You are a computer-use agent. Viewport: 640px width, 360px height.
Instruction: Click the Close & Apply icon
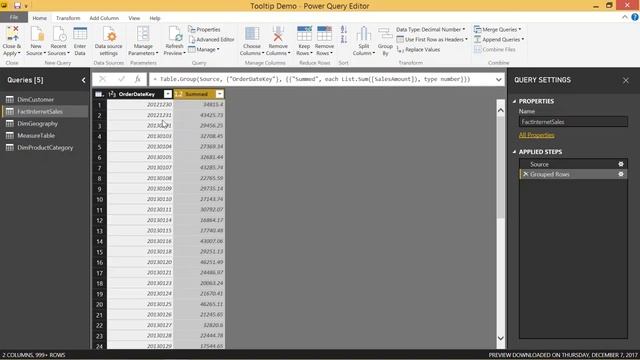[x=12, y=34]
